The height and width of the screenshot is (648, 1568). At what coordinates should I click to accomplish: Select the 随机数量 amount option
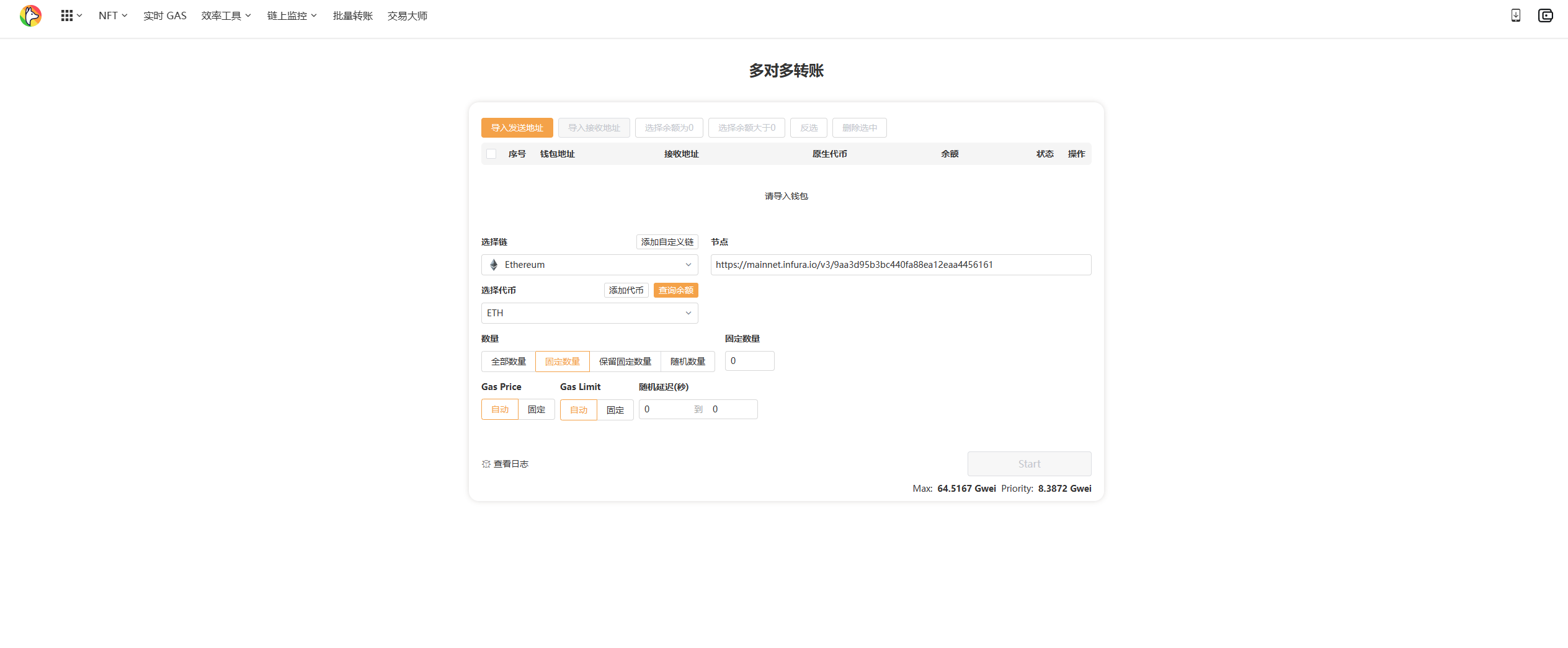coord(687,362)
